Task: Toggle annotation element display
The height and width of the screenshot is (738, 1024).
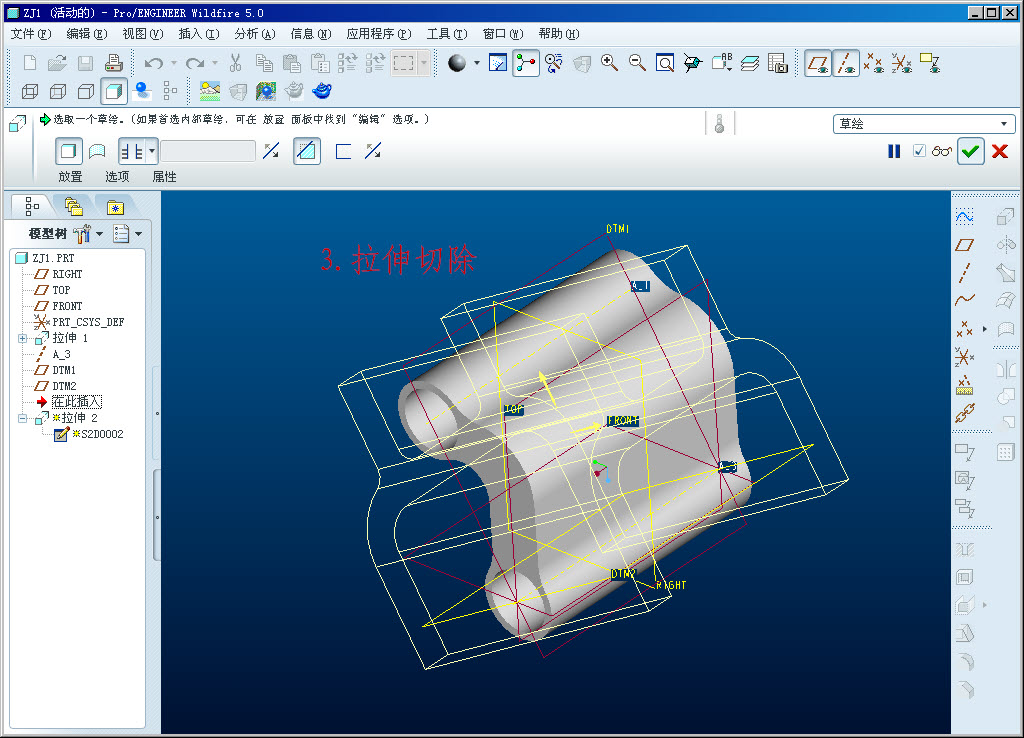Action: pos(929,63)
